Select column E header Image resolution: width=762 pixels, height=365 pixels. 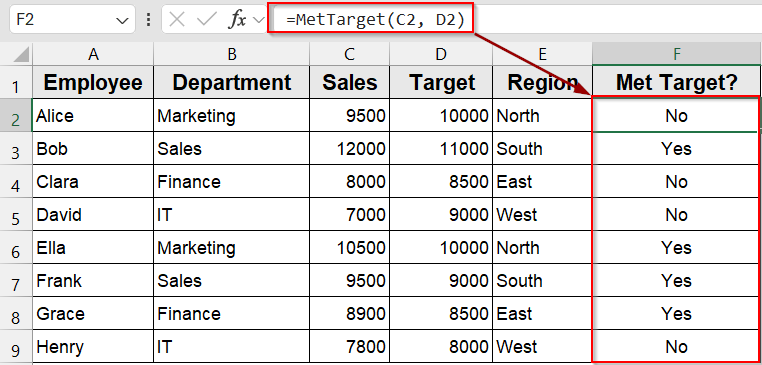point(542,54)
